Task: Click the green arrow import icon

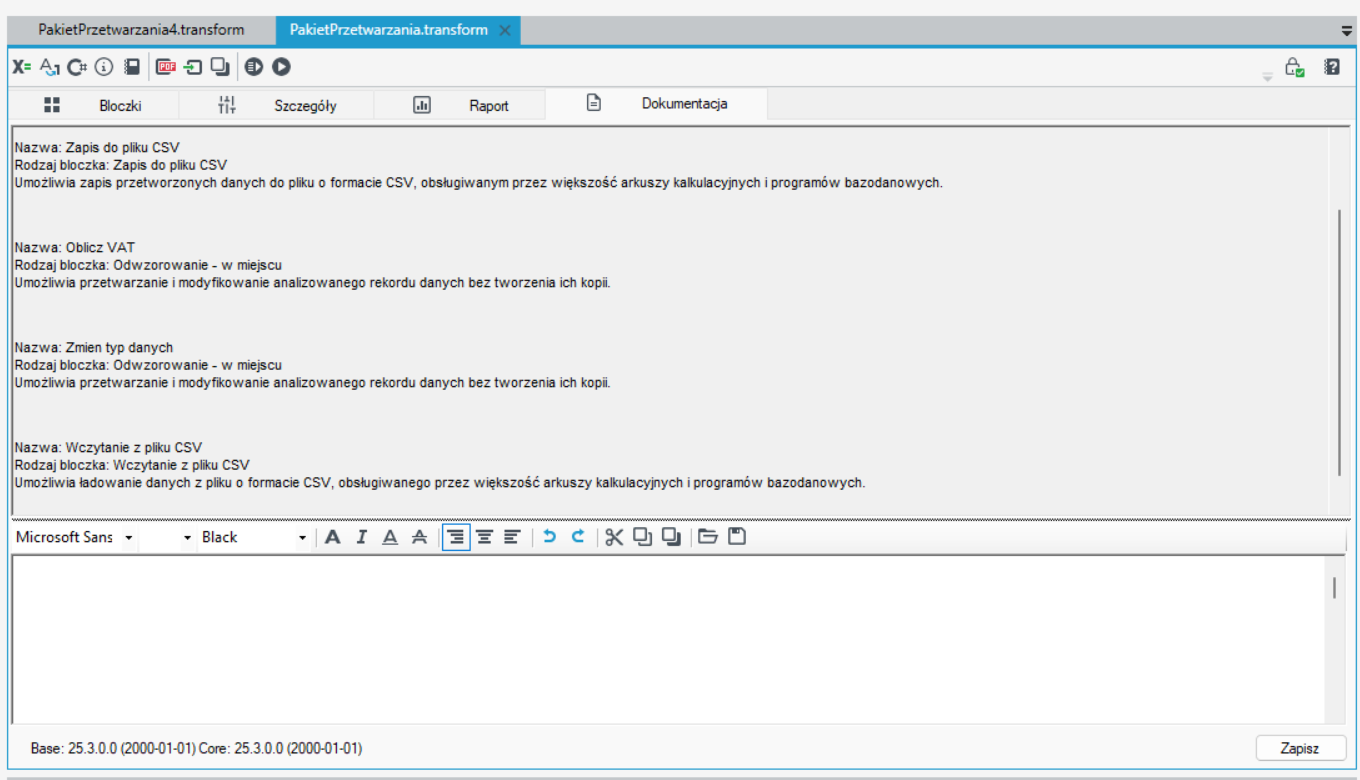Action: pos(193,67)
